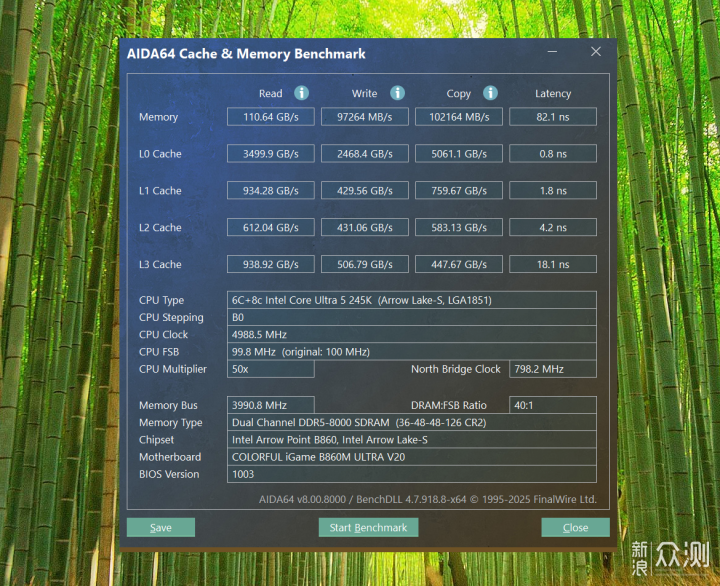Viewport: 720px width, 586px height.
Task: Click L0 Cache write 2468.4 GB/s
Action: click(365, 153)
